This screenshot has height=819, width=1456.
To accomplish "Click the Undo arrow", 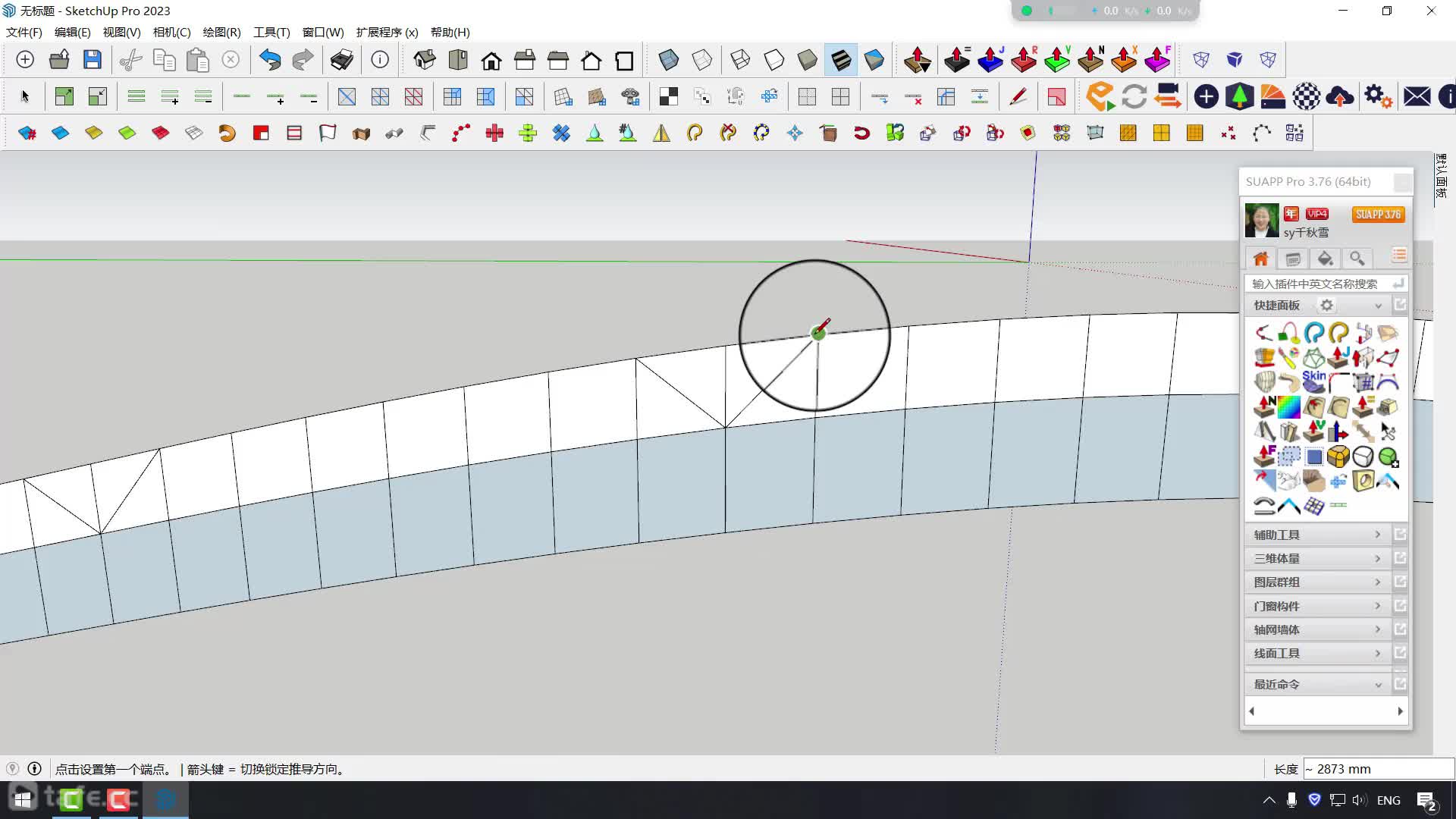I will tap(270, 60).
